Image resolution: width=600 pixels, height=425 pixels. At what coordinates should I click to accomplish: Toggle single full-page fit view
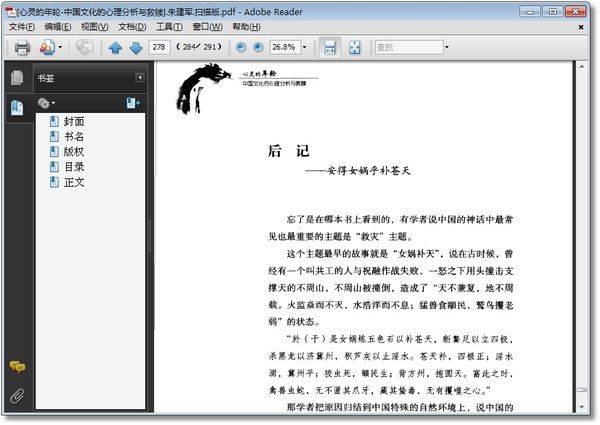(355, 47)
